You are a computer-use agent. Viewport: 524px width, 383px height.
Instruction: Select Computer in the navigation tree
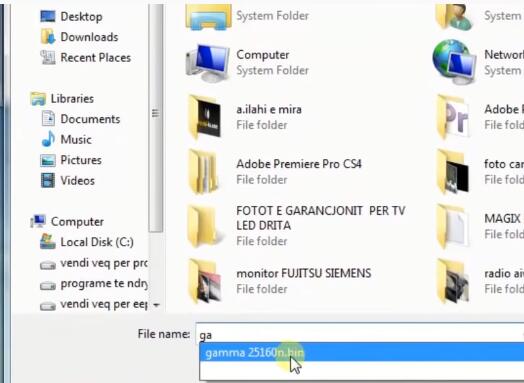77,222
